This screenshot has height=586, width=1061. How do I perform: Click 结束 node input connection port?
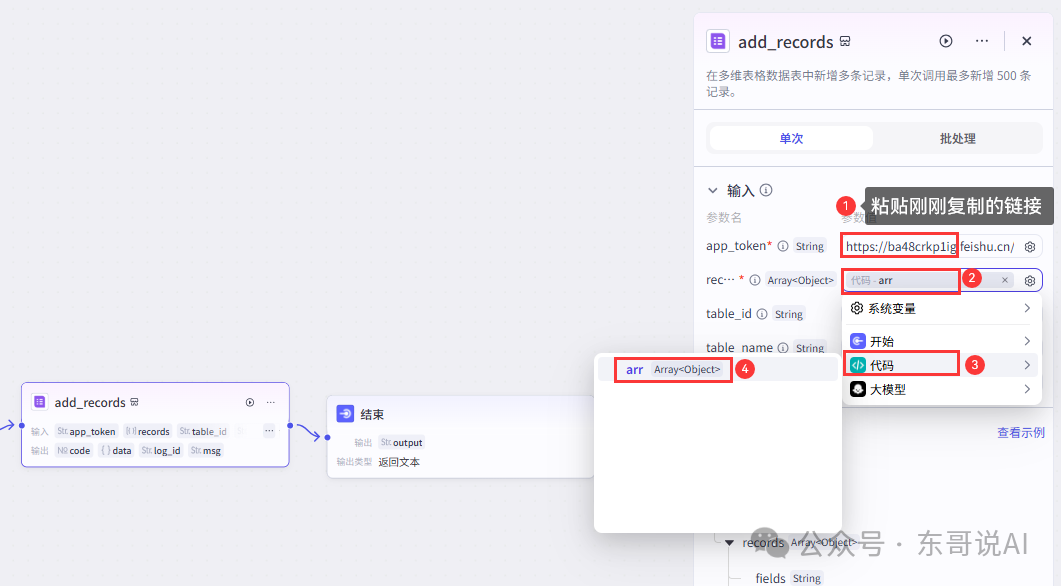point(328,437)
